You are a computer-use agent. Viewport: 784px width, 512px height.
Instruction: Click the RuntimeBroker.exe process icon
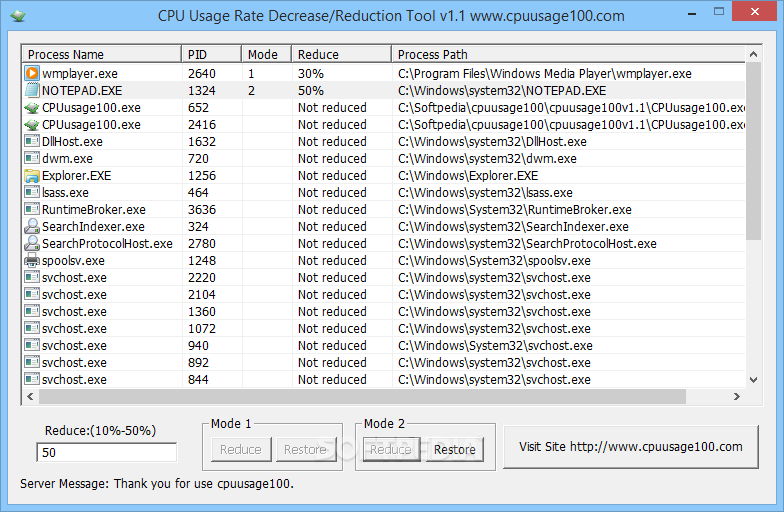[32, 209]
